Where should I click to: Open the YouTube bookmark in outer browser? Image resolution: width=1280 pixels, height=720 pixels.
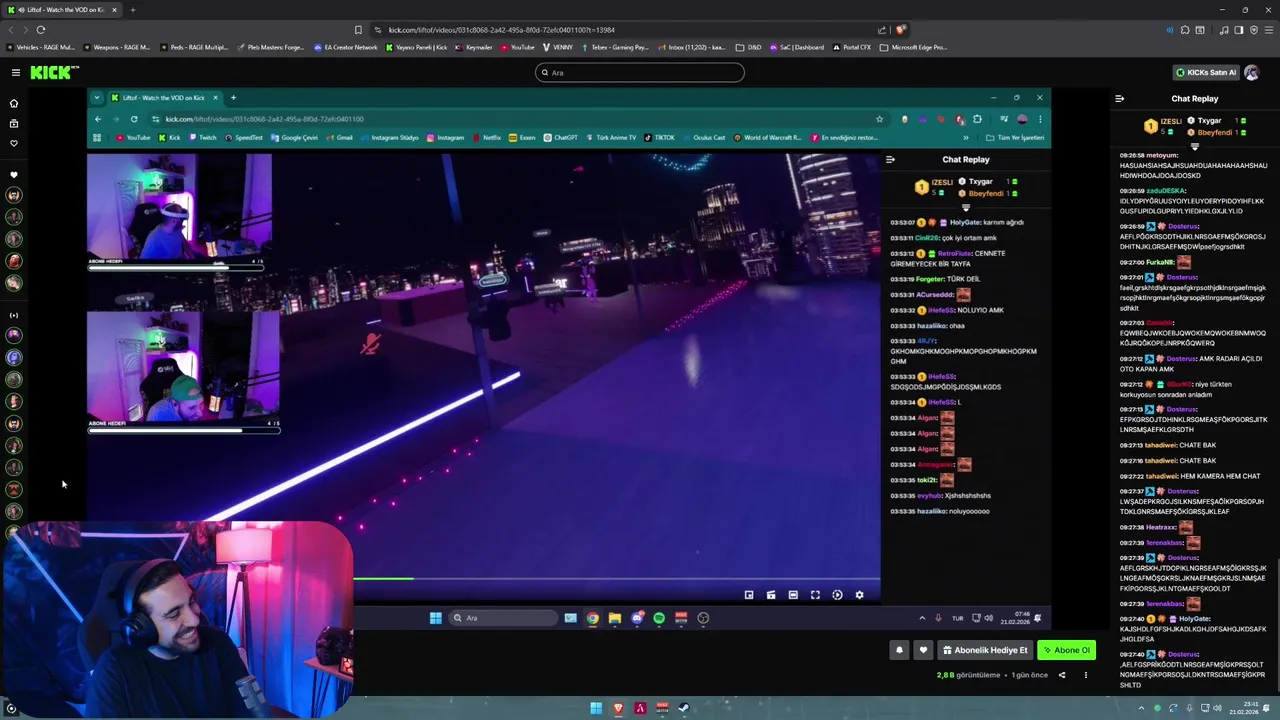(x=517, y=47)
